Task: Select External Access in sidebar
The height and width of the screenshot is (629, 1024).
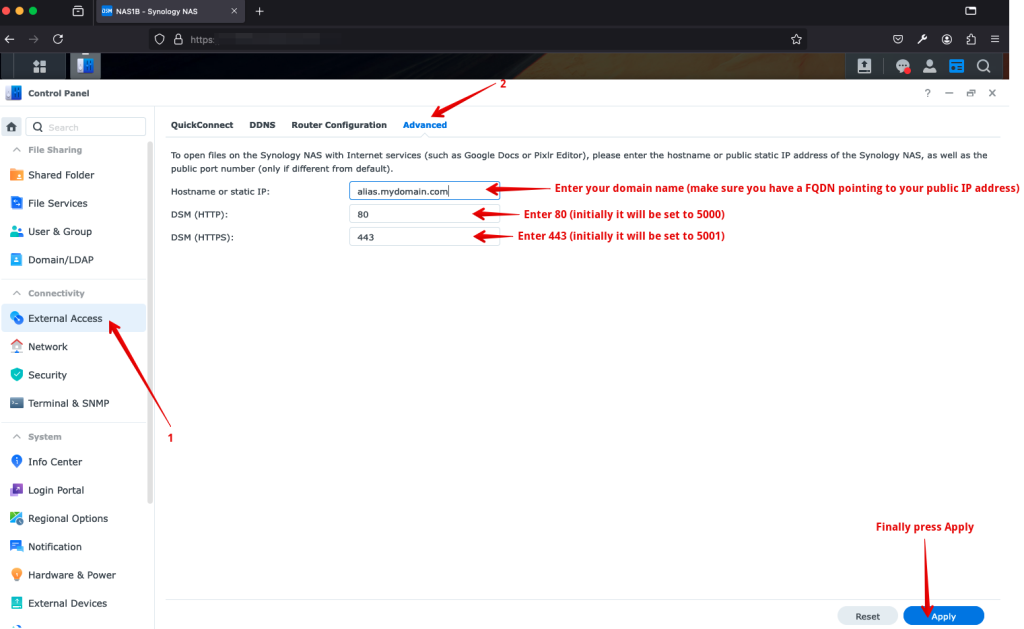Action: (x=74, y=318)
